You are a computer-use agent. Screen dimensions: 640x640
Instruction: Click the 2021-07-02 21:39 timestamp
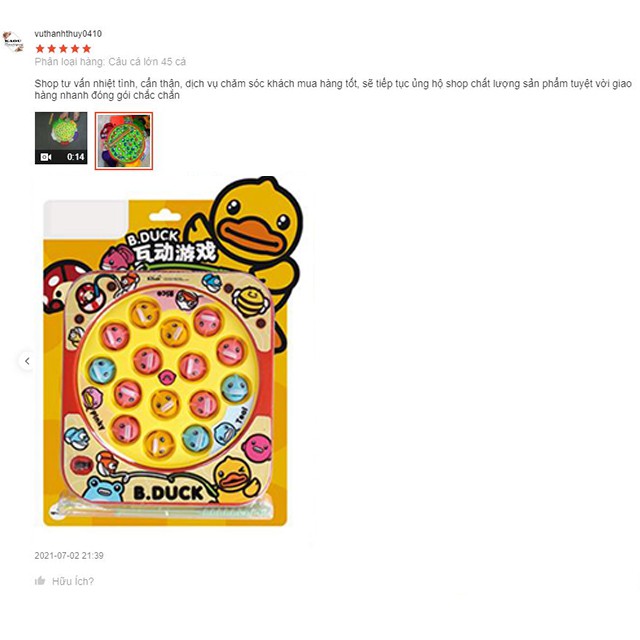tap(69, 556)
